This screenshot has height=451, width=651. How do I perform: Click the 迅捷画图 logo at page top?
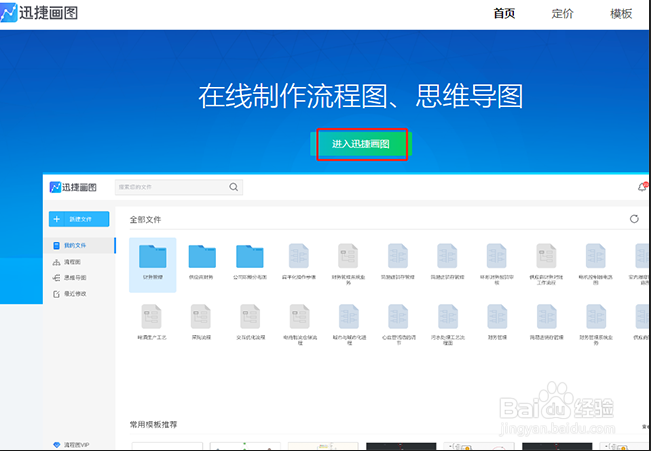coord(39,13)
